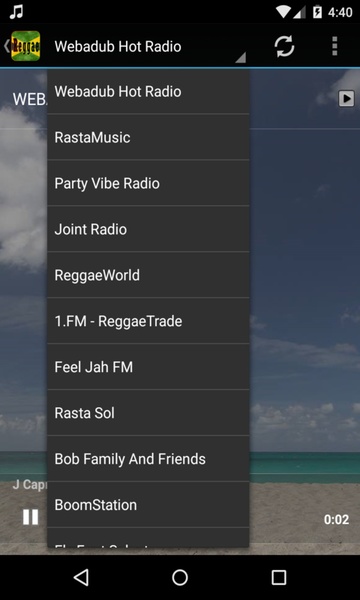
Task: Open Android recent apps
Action: coord(279,577)
